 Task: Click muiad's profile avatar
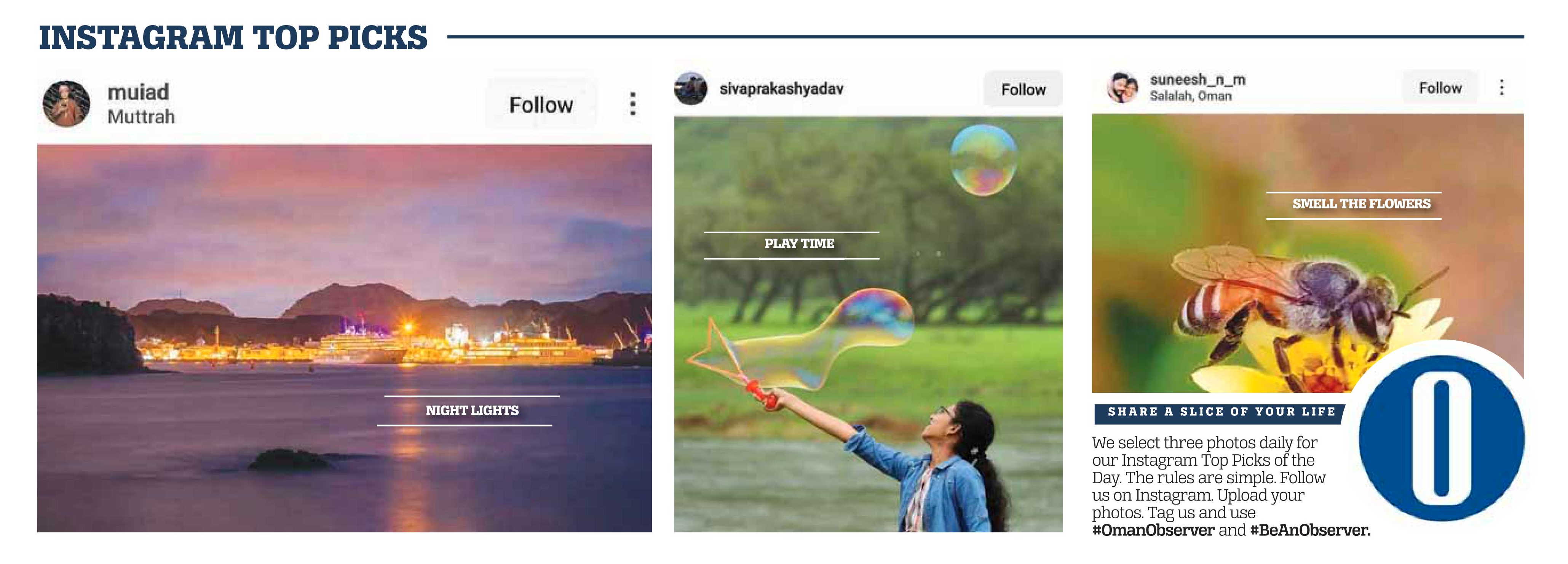pos(66,104)
